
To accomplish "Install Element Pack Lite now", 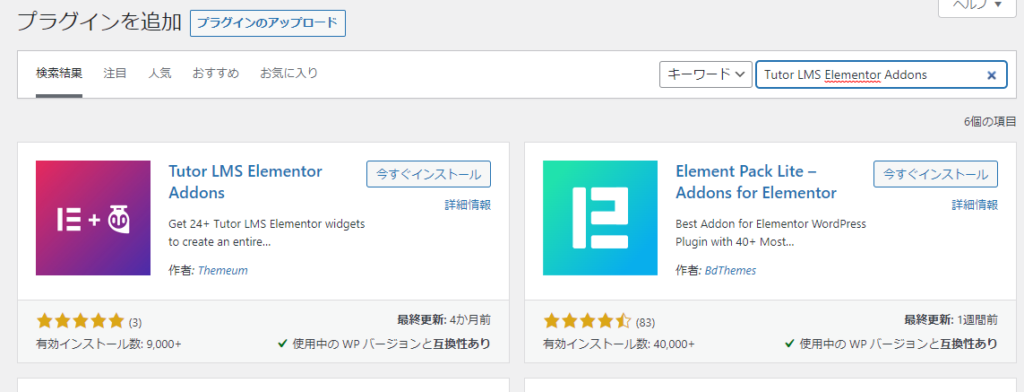I will click(x=935, y=174).
